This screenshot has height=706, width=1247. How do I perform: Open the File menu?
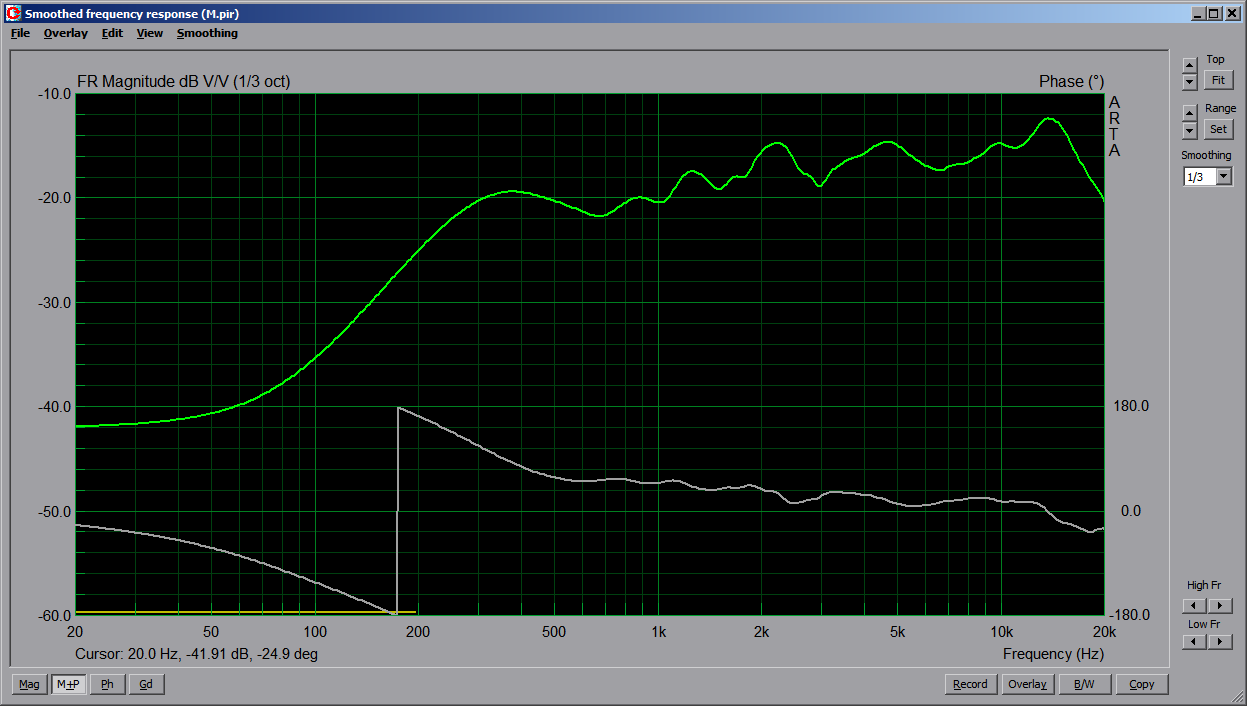[x=20, y=33]
